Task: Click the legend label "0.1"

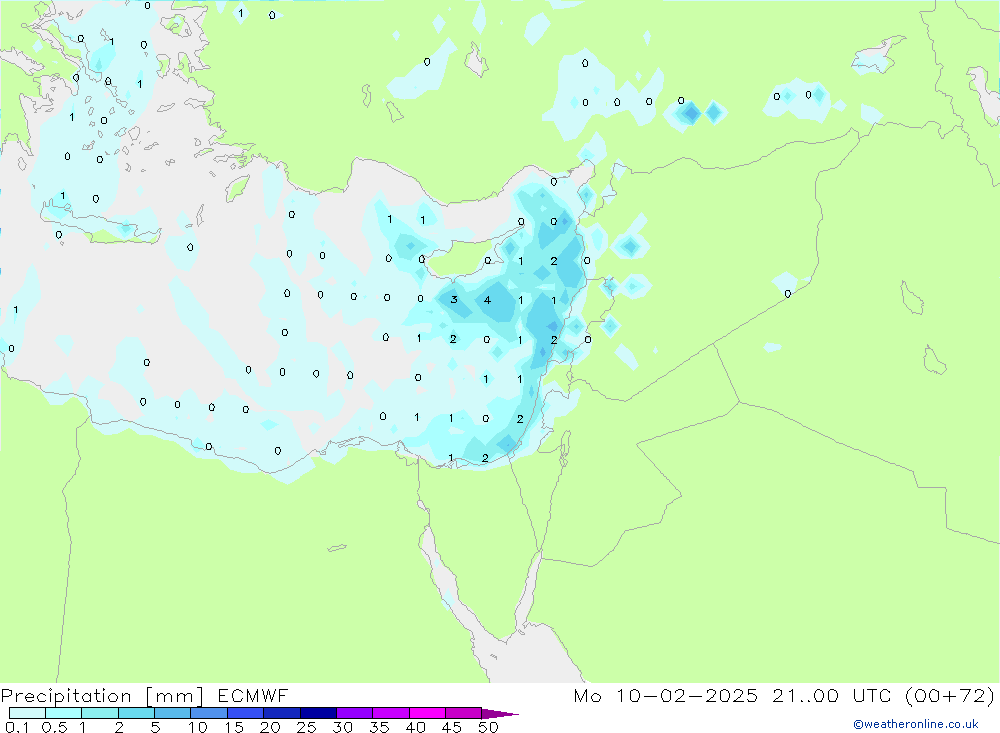Action: [x=17, y=727]
